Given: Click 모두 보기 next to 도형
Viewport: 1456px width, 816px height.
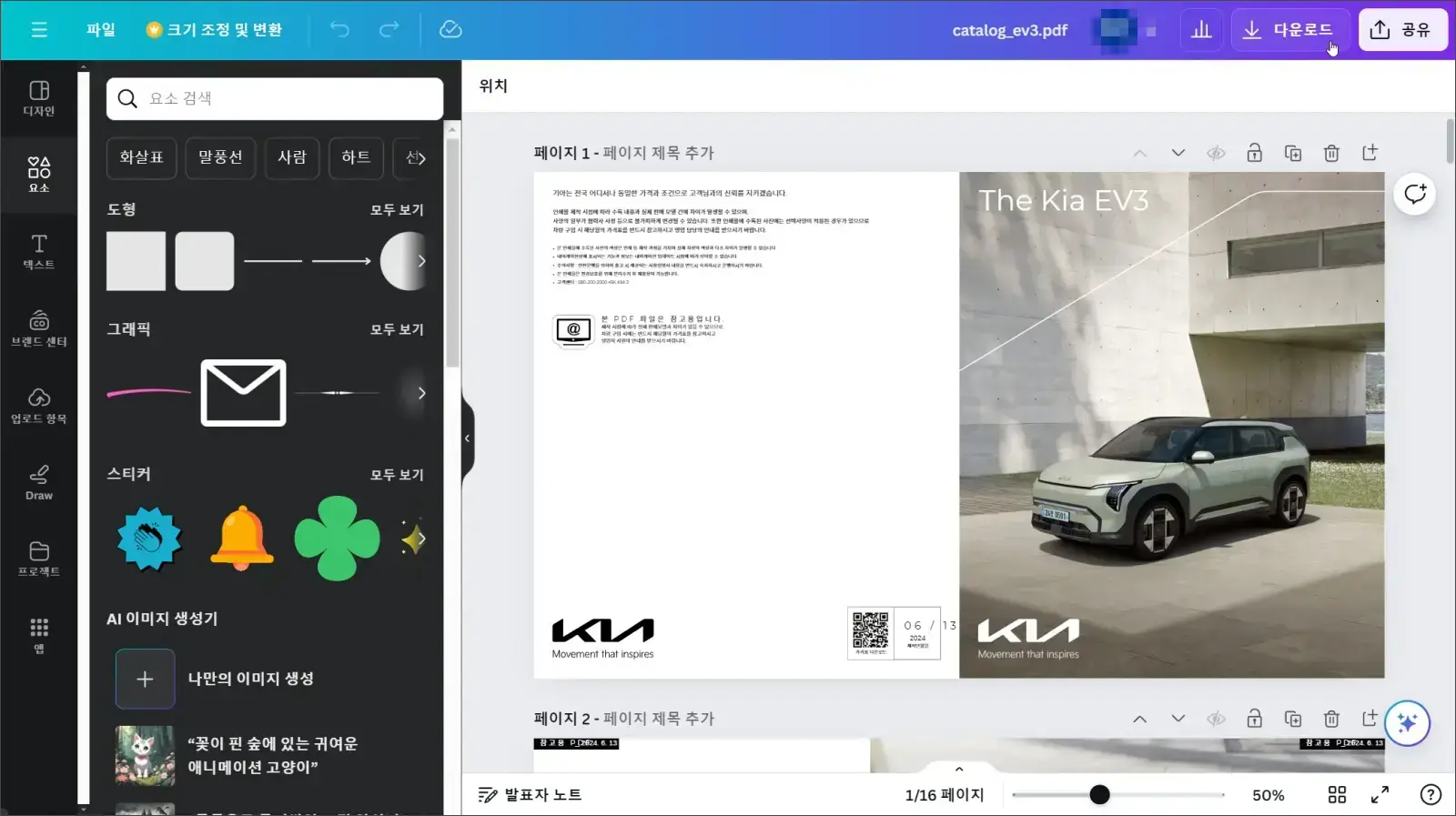Looking at the screenshot, I should [x=397, y=209].
